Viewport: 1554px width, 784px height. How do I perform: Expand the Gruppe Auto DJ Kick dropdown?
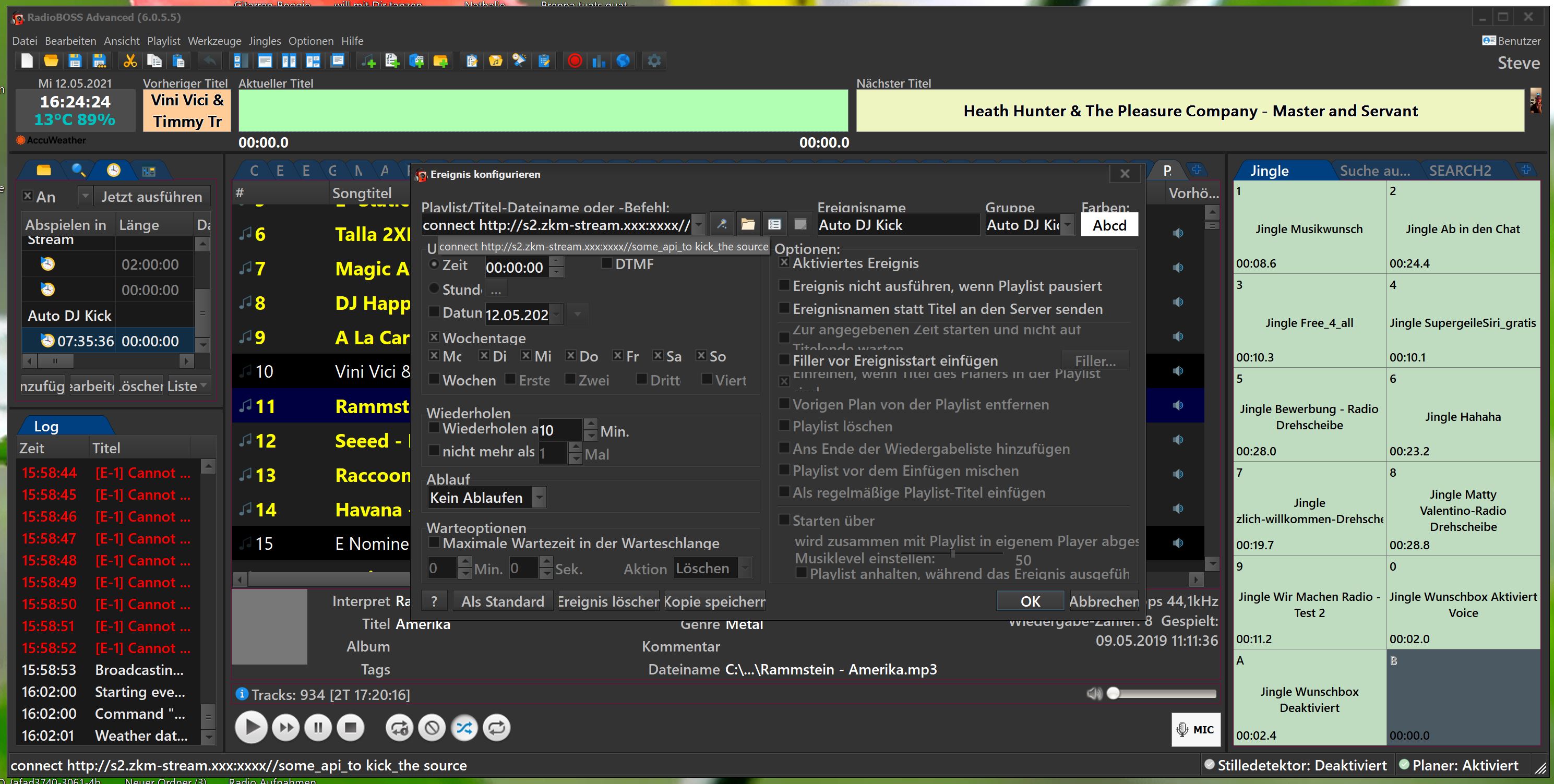[x=1067, y=225]
